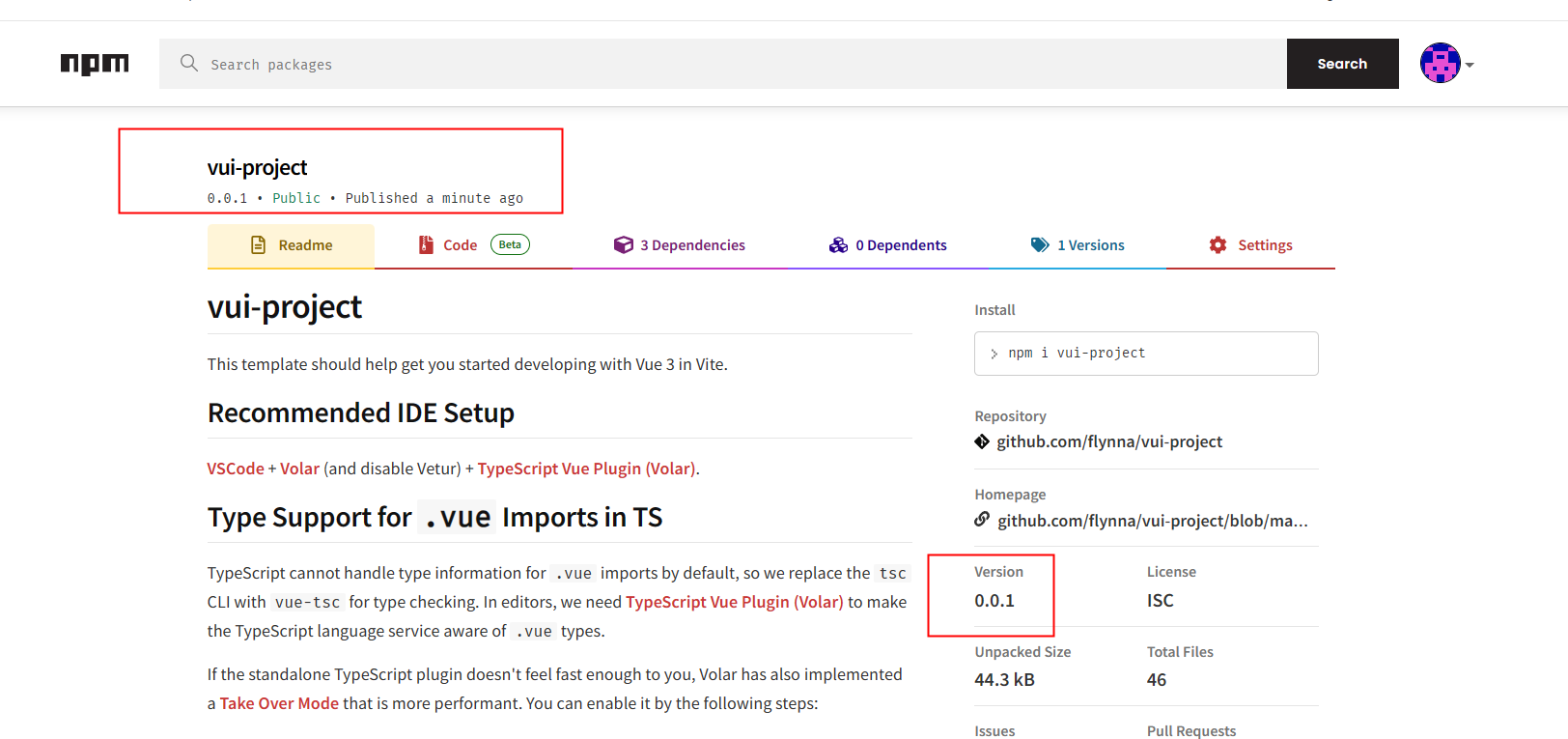Screen dimensions: 1568x739
Task: Click the Type Support for .vue Imports heading
Action: point(435,518)
